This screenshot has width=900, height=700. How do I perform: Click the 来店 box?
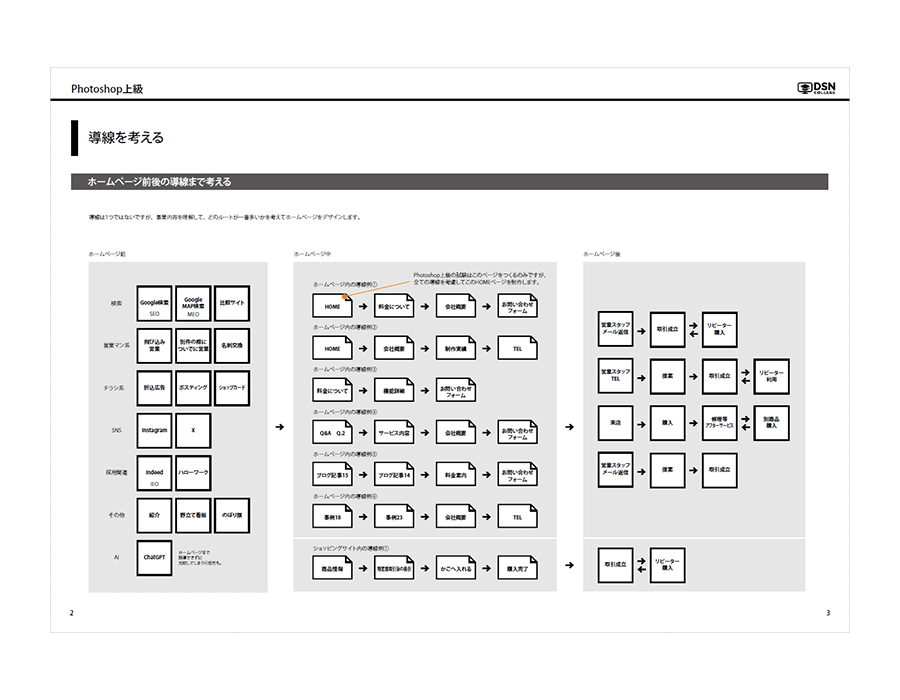tap(616, 424)
